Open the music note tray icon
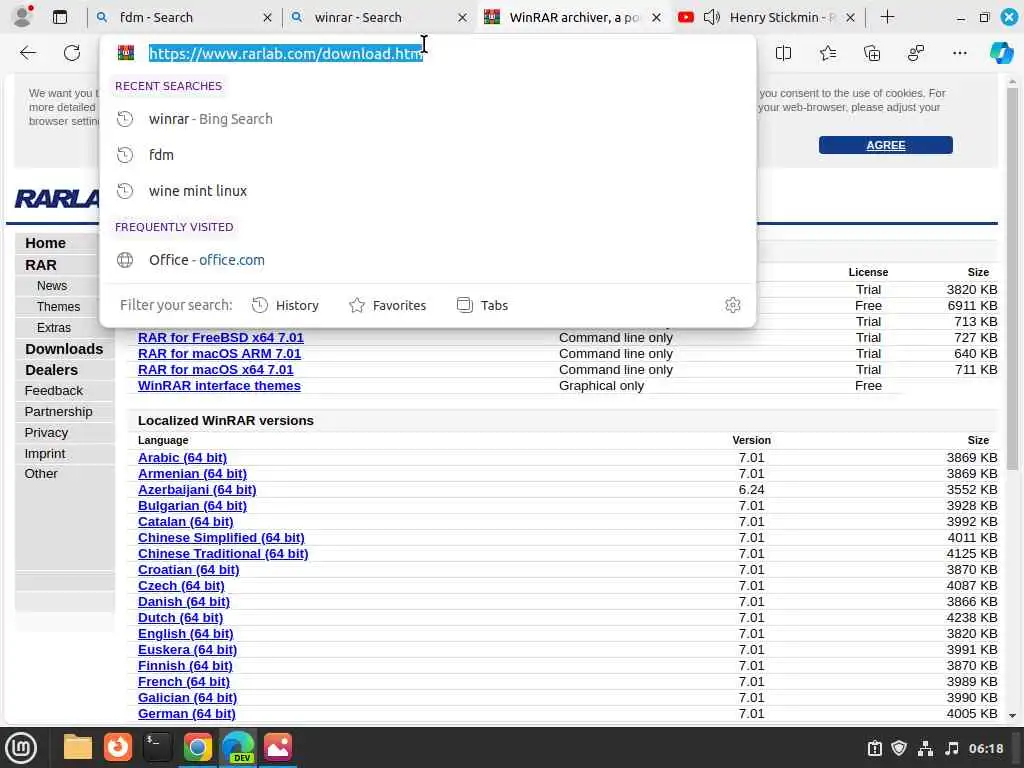The height and width of the screenshot is (768, 1024). (952, 748)
